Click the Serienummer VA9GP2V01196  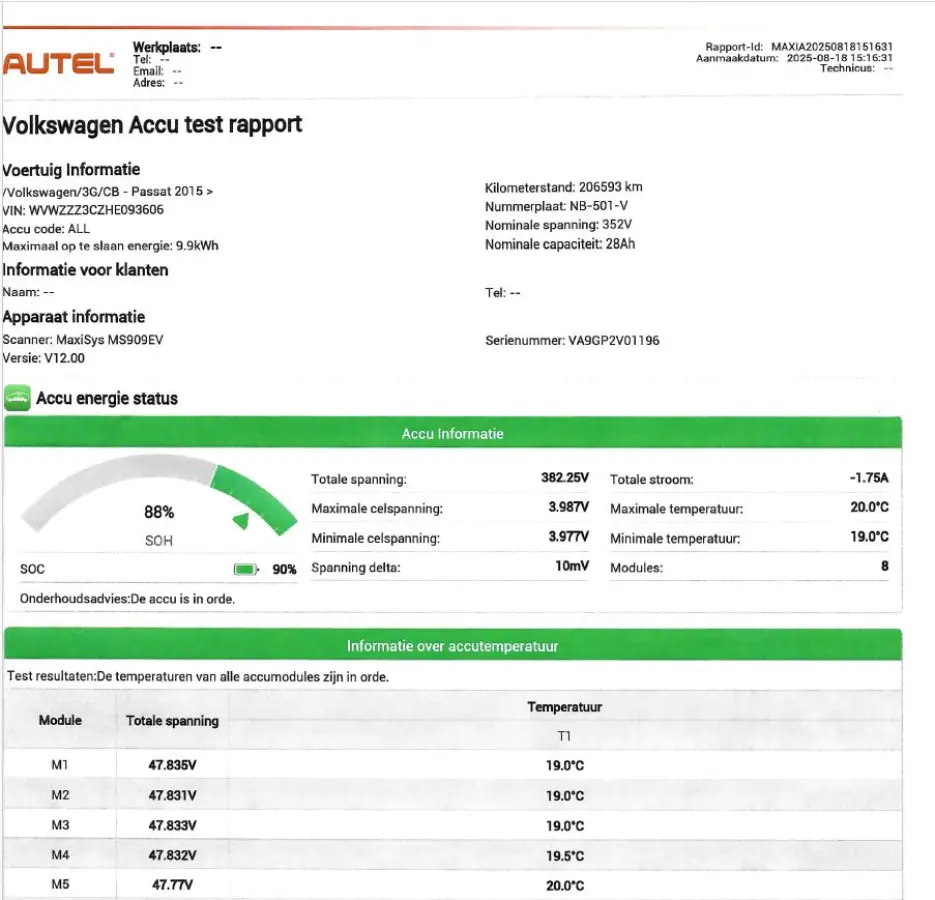point(572,341)
